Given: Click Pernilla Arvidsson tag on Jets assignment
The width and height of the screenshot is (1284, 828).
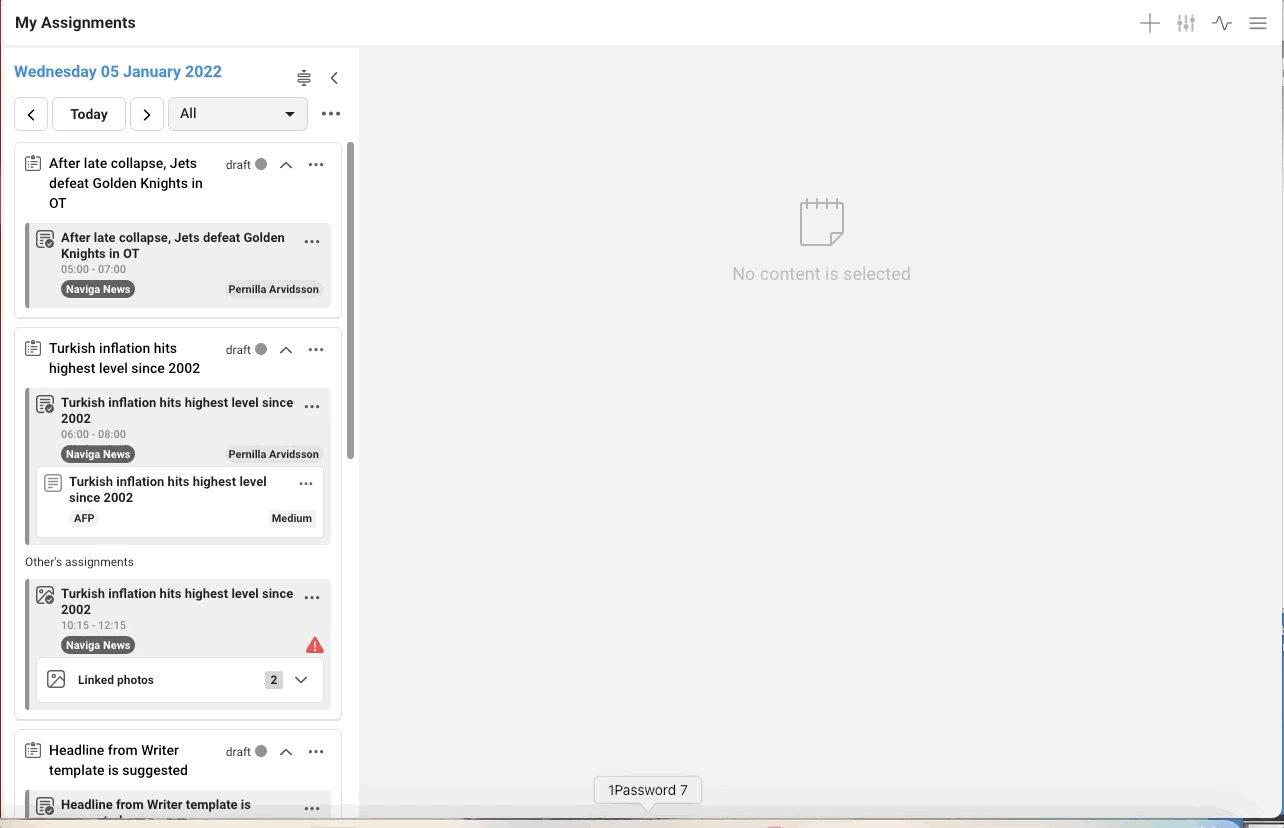Looking at the screenshot, I should click(274, 289).
